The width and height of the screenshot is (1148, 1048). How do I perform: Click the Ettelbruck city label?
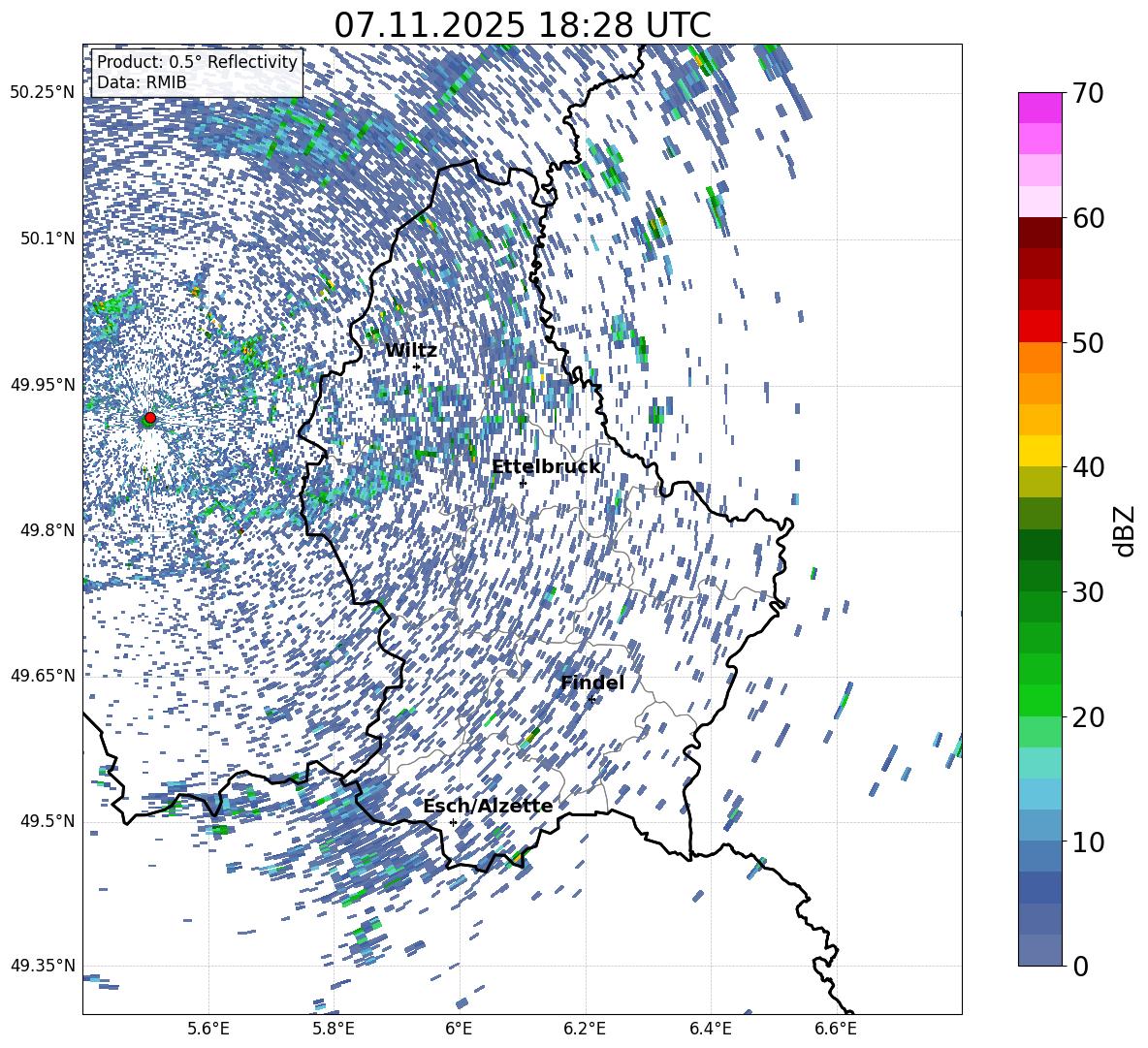coord(546,467)
